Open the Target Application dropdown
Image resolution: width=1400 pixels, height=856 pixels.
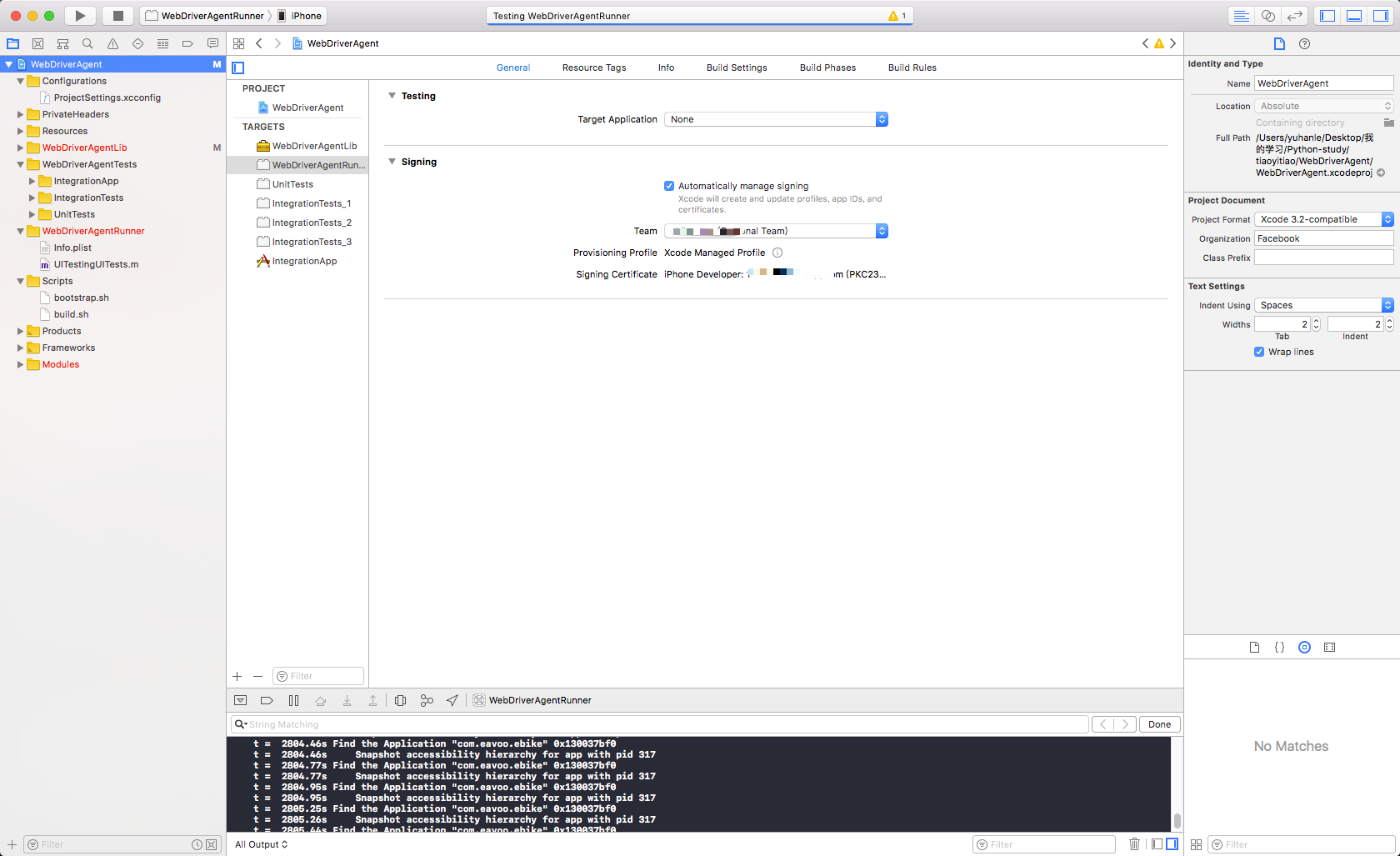click(777, 119)
